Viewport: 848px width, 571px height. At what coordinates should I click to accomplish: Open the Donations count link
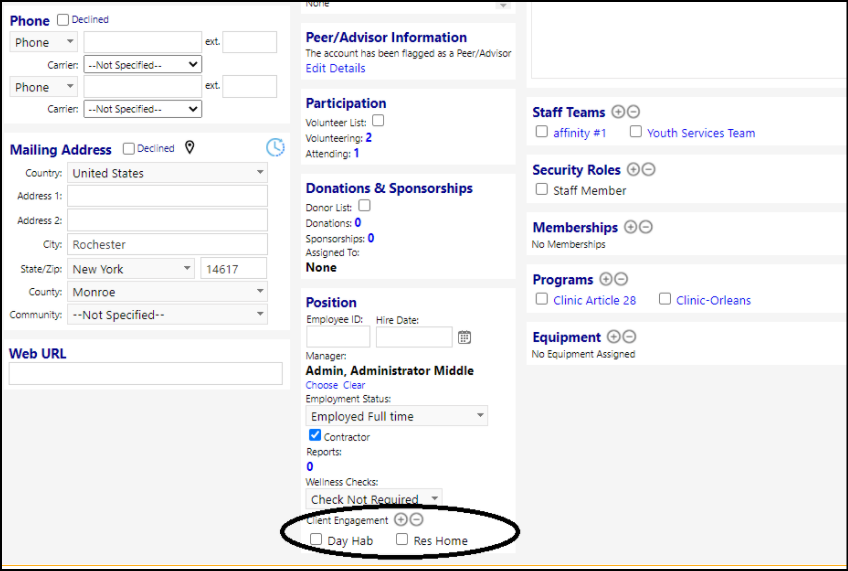[357, 222]
